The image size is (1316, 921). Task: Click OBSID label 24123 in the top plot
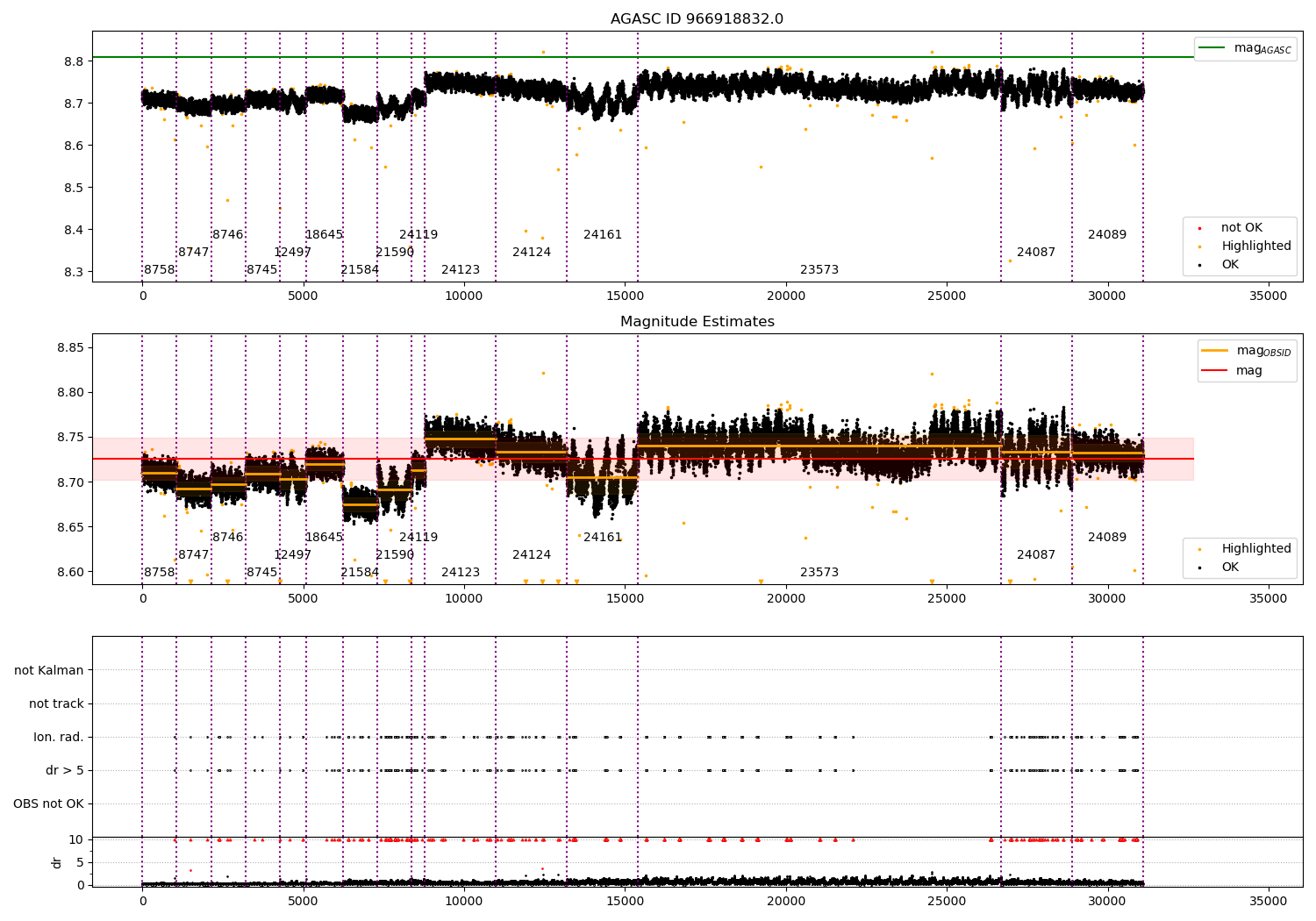(461, 270)
